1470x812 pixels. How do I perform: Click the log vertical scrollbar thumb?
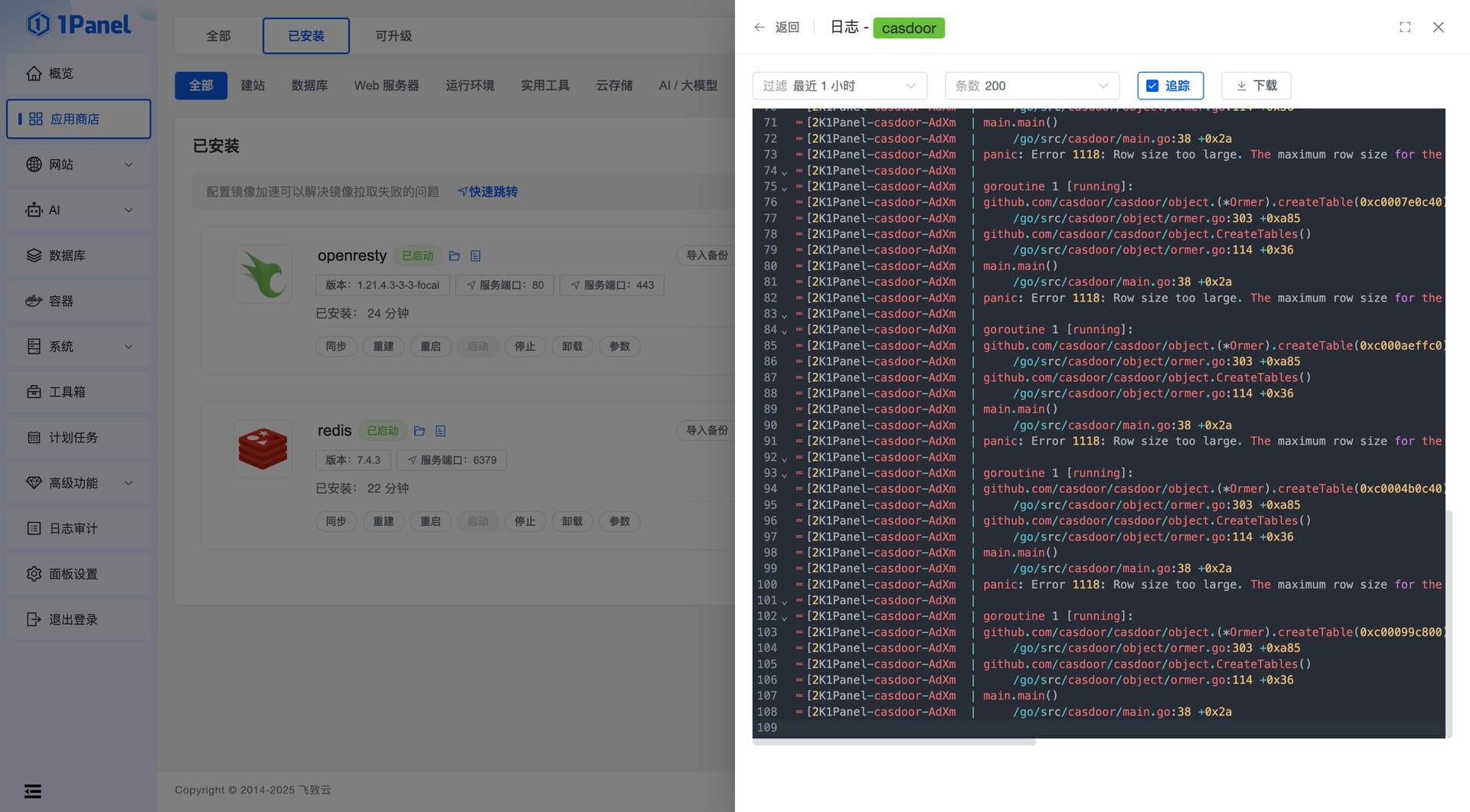pos(1449,624)
